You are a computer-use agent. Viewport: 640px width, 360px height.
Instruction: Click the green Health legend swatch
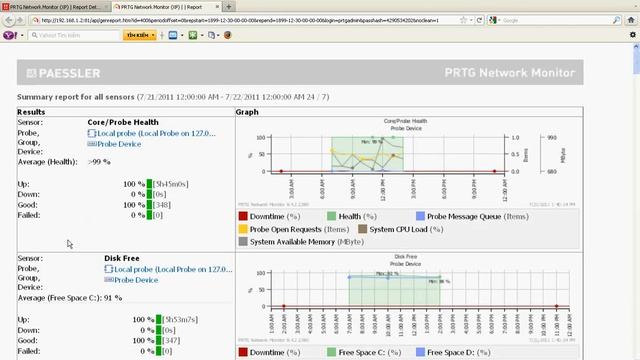point(331,216)
